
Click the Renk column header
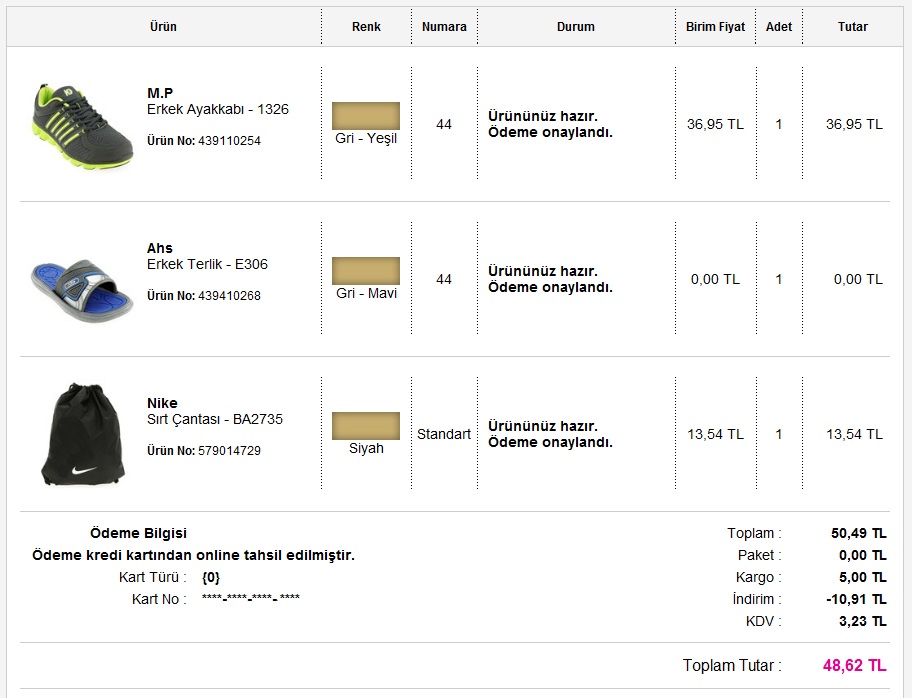pos(366,27)
